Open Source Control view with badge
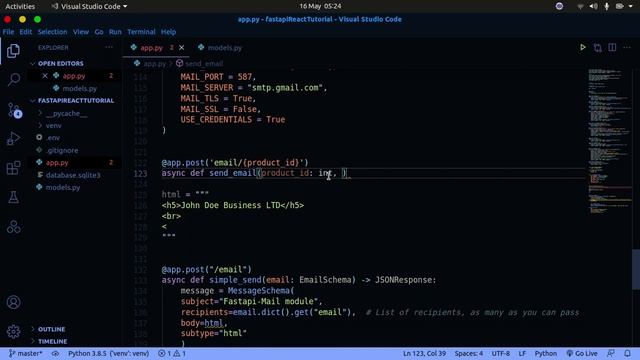 point(14,111)
